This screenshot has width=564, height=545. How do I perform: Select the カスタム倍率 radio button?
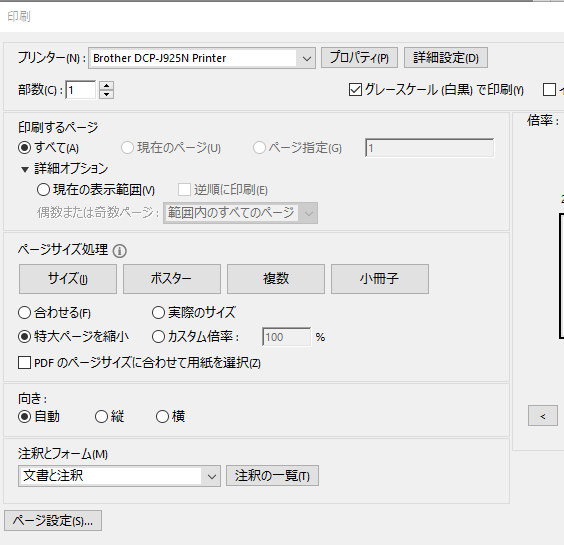[x=158, y=337]
